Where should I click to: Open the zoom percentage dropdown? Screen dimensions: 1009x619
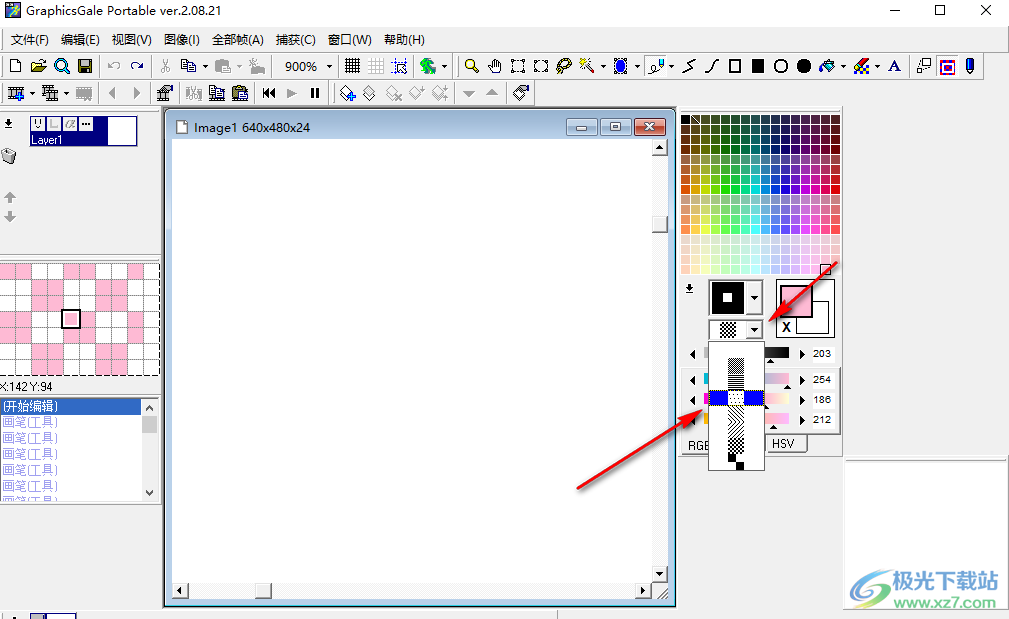click(329, 66)
